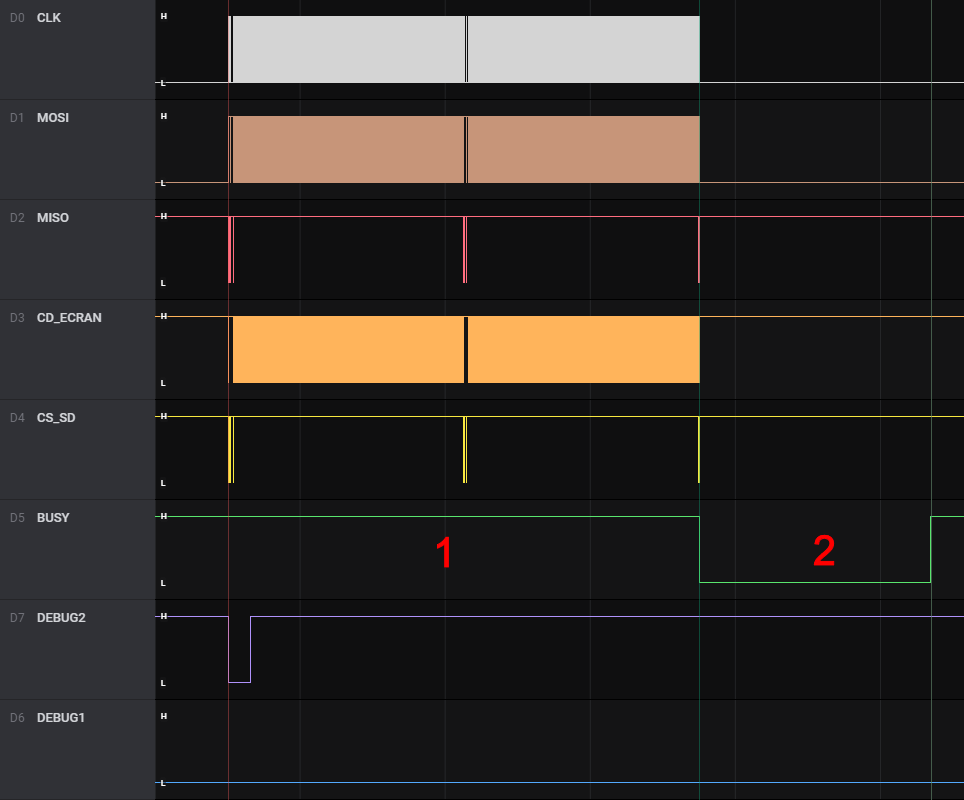Click the BUSY channel name
964x800 pixels.
click(52, 518)
